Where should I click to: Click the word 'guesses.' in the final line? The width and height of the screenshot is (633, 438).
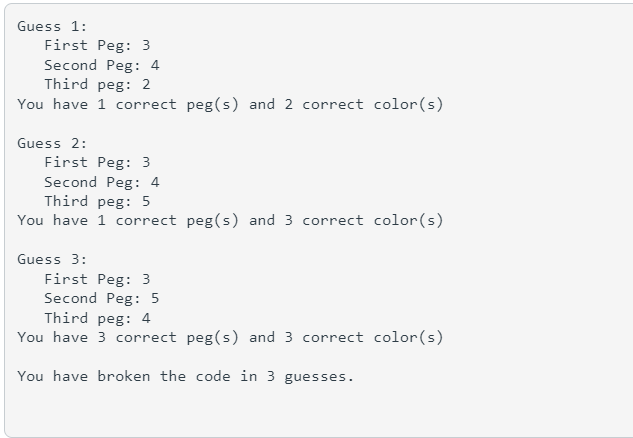[x=319, y=377]
